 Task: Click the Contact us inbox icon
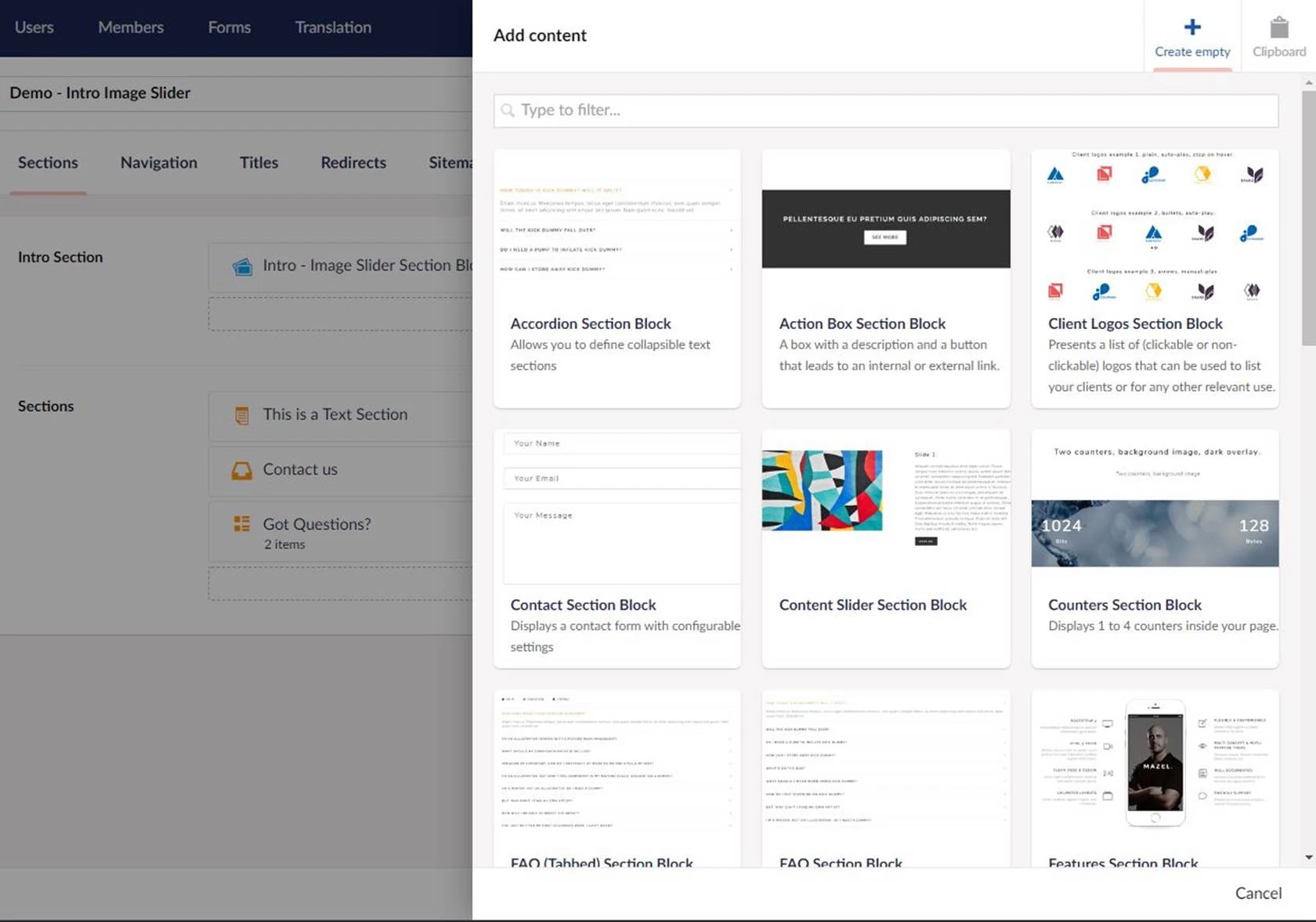tap(242, 470)
